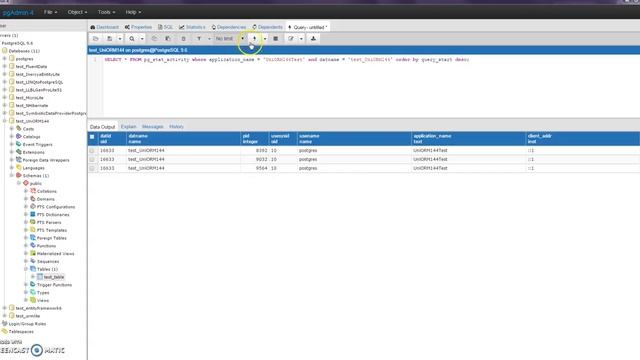The image size is (640, 360).
Task: Click the Execute query lightning icon
Action: click(254, 39)
